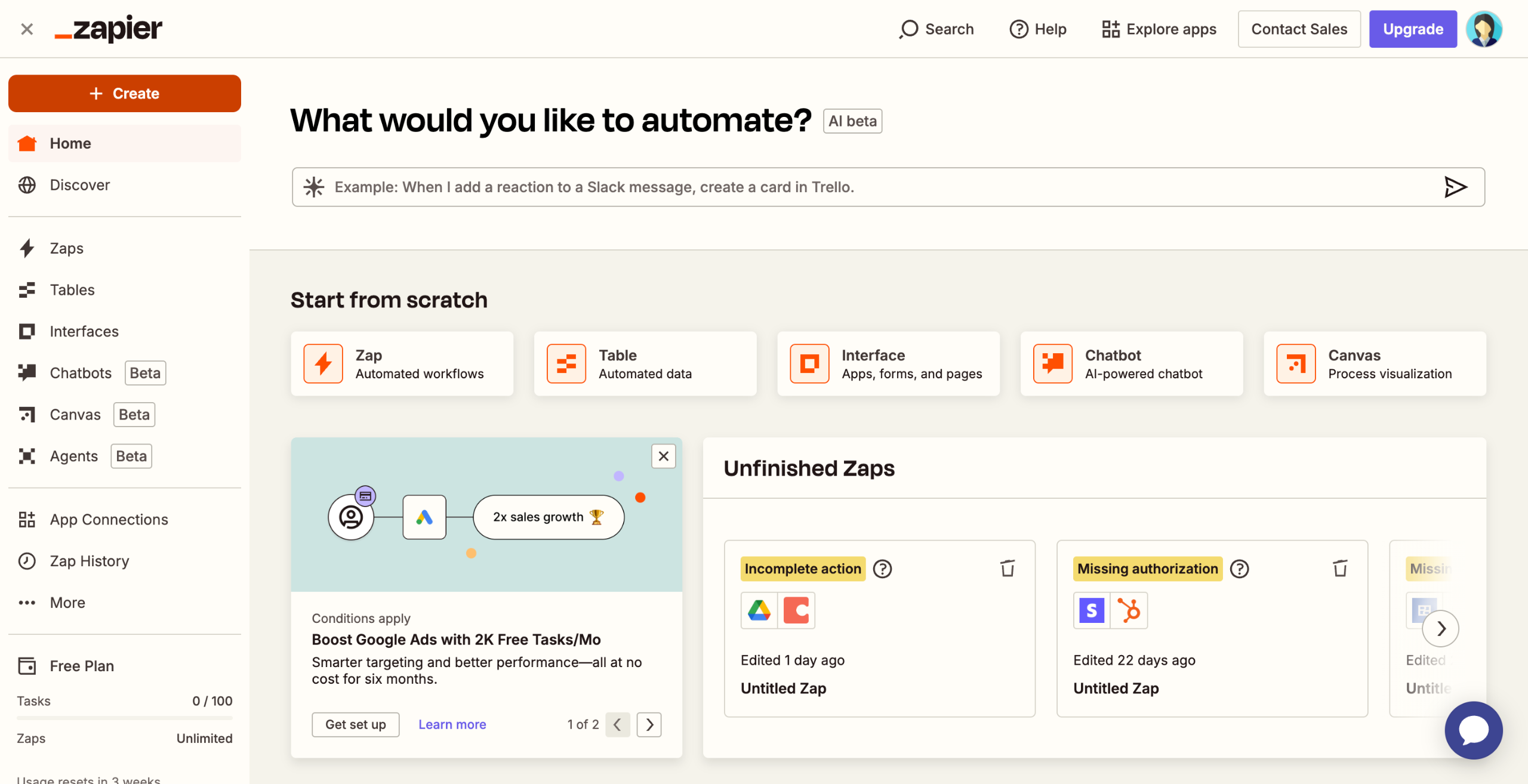
Task: Click the send arrow icon in prompt box
Action: tap(1455, 187)
